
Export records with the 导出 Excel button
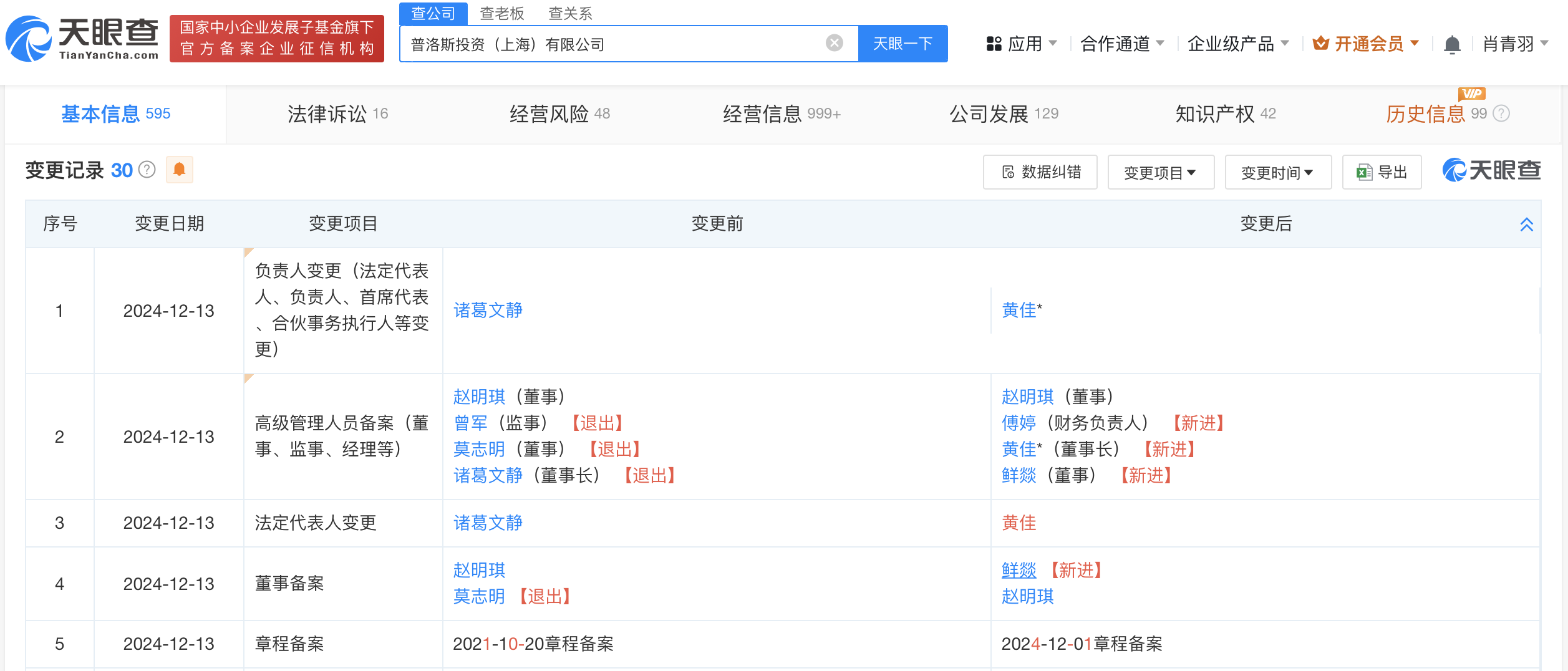click(x=1382, y=172)
